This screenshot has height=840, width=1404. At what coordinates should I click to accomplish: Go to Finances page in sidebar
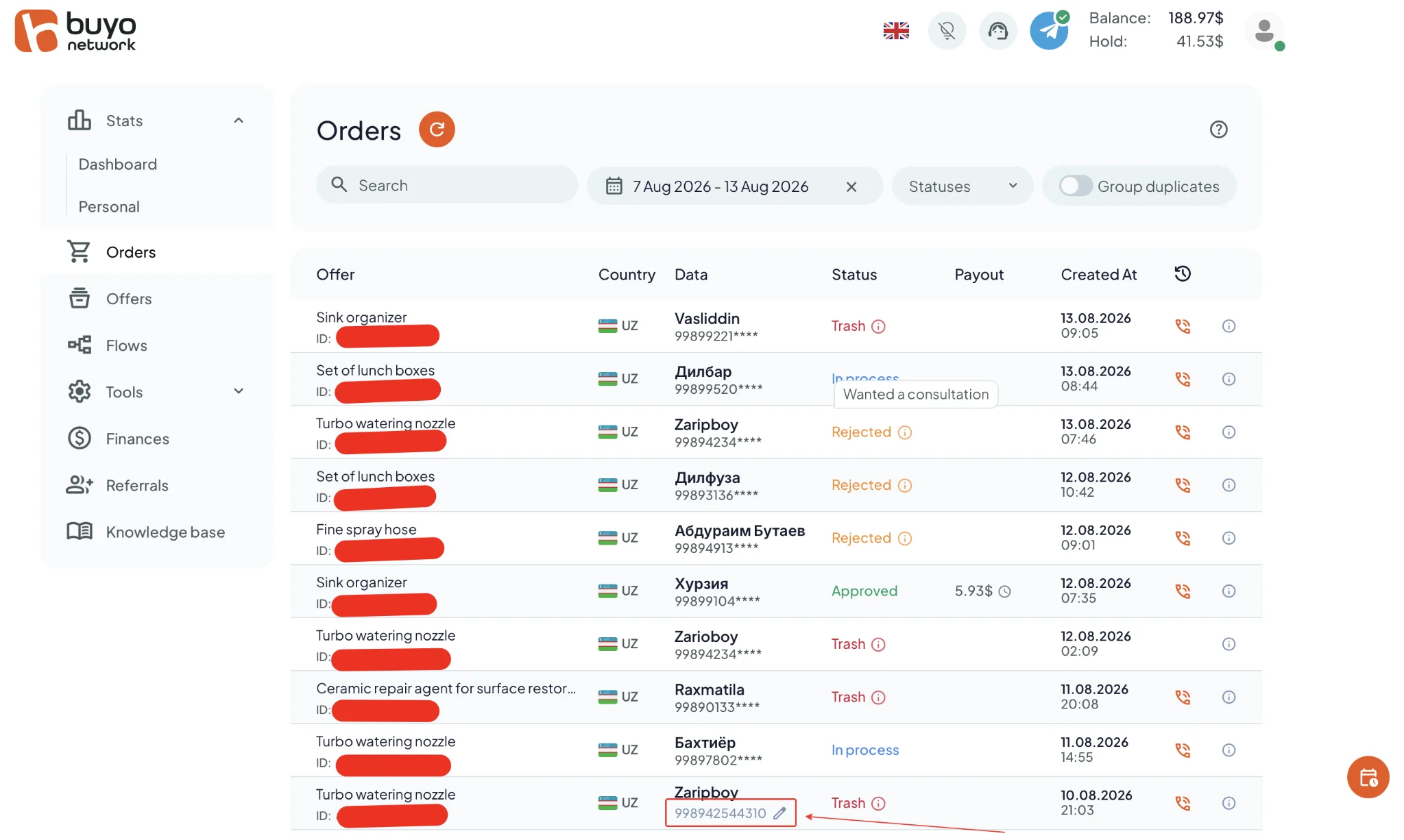[x=137, y=438]
